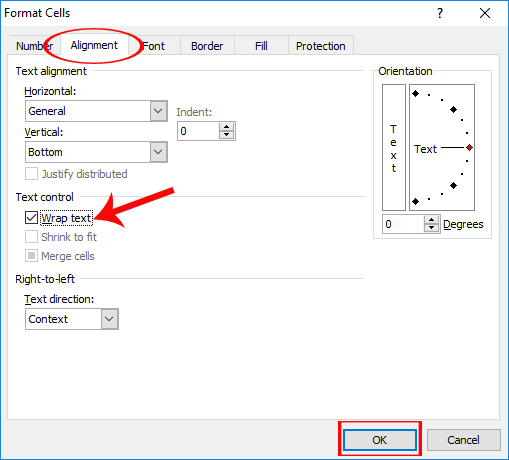Viewport: 509px width, 460px height.
Task: Click the Cancel button
Action: tap(463, 440)
